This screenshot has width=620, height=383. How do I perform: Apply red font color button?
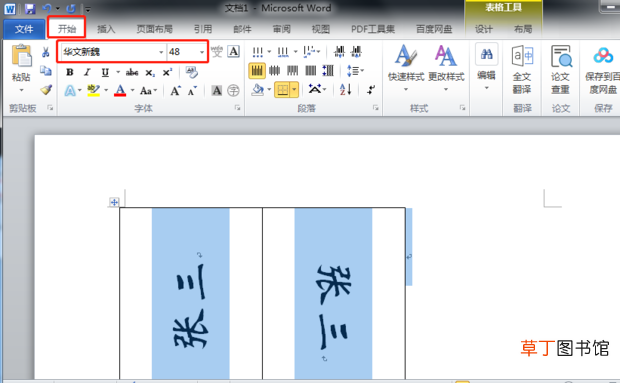120,91
